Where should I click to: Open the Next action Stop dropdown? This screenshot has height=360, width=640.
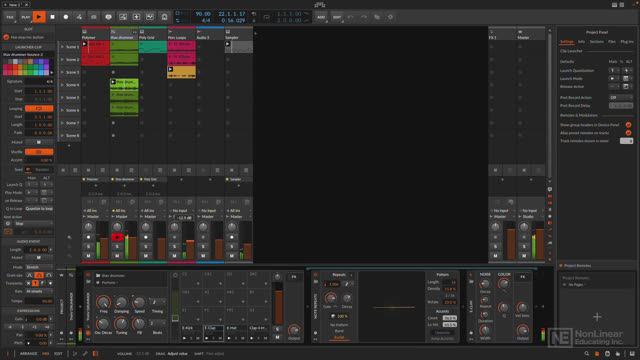33,224
